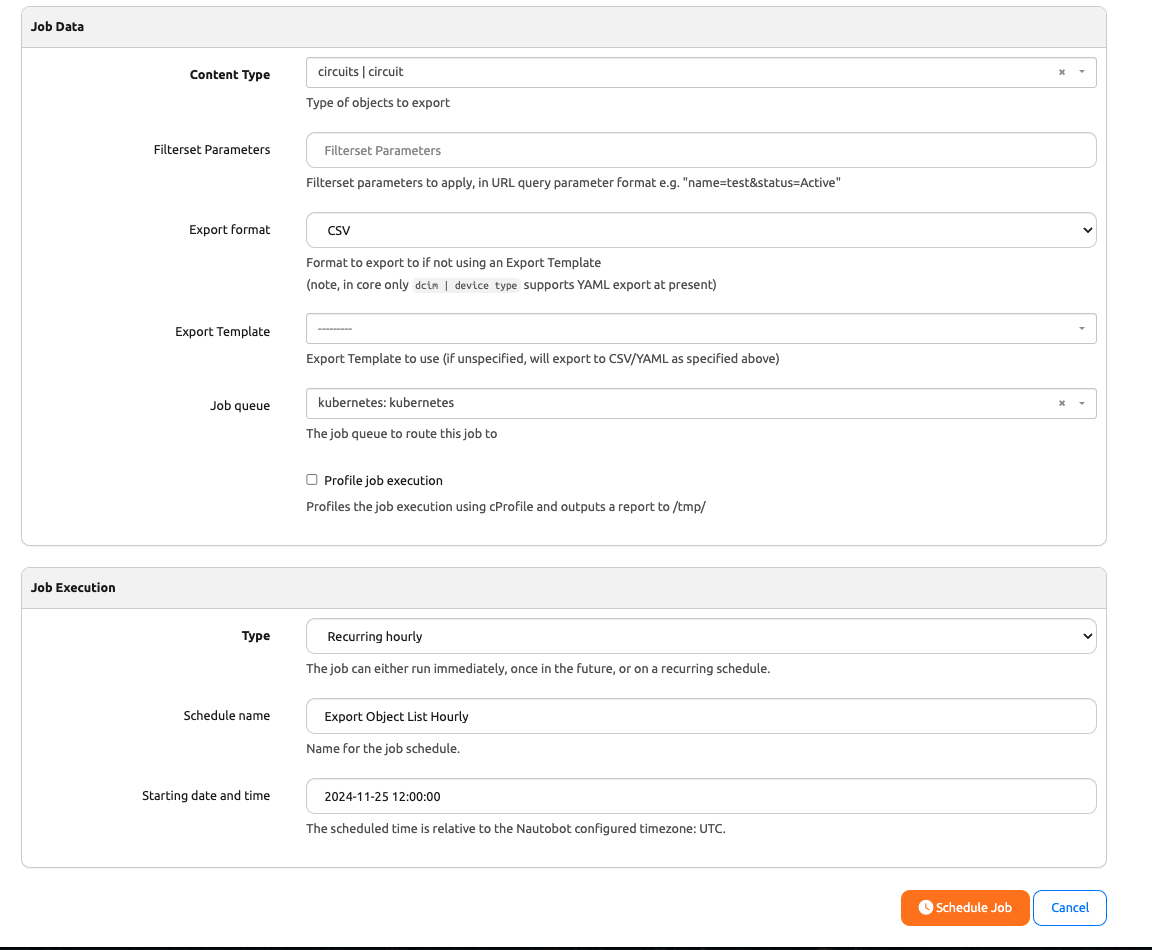Click the Schedule Job button
The image size is (1152, 950).
965,907
